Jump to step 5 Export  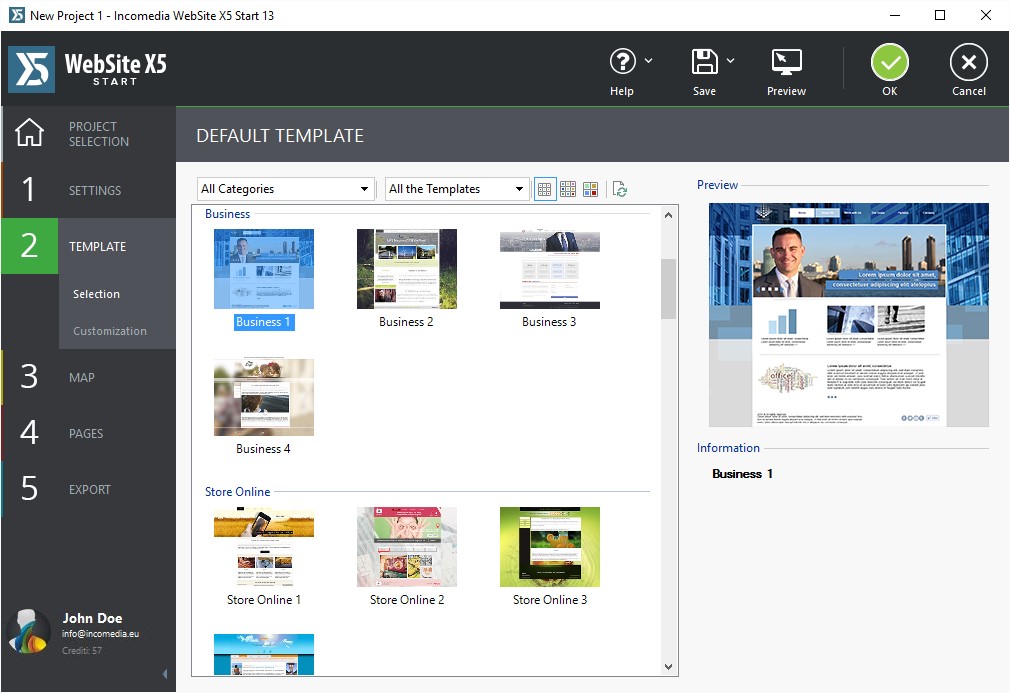pos(90,490)
